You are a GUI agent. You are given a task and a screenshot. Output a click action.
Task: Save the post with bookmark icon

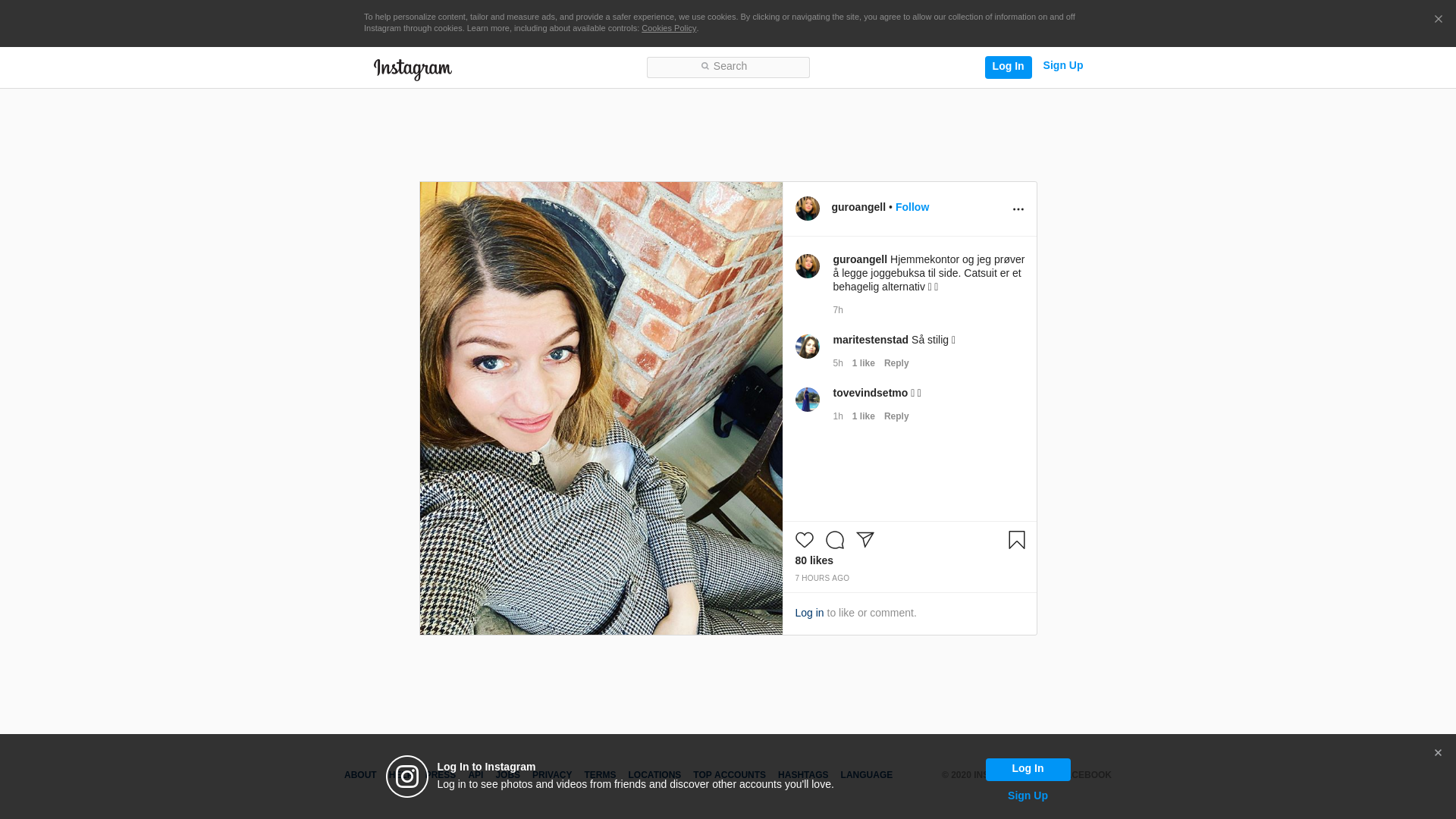point(1017,540)
